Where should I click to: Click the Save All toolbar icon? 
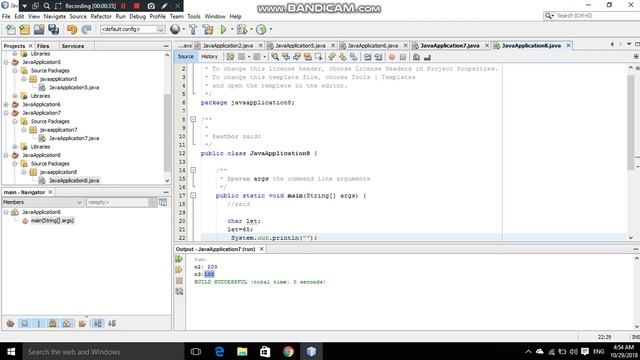tap(53, 29)
